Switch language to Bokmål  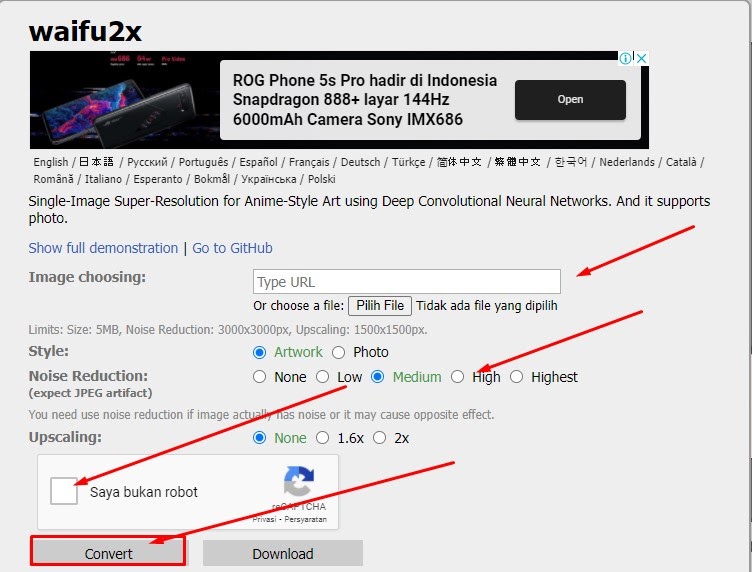(212, 179)
